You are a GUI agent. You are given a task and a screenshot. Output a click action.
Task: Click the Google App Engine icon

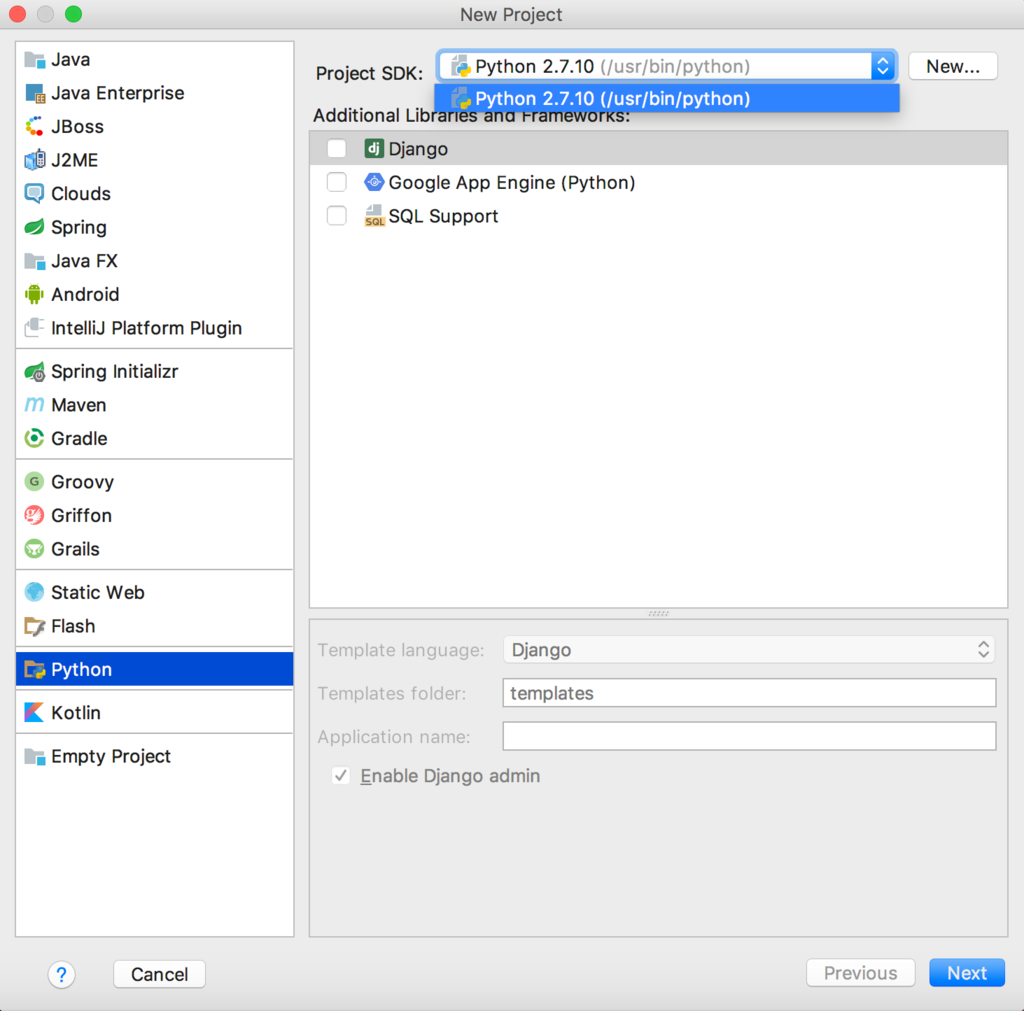(374, 182)
